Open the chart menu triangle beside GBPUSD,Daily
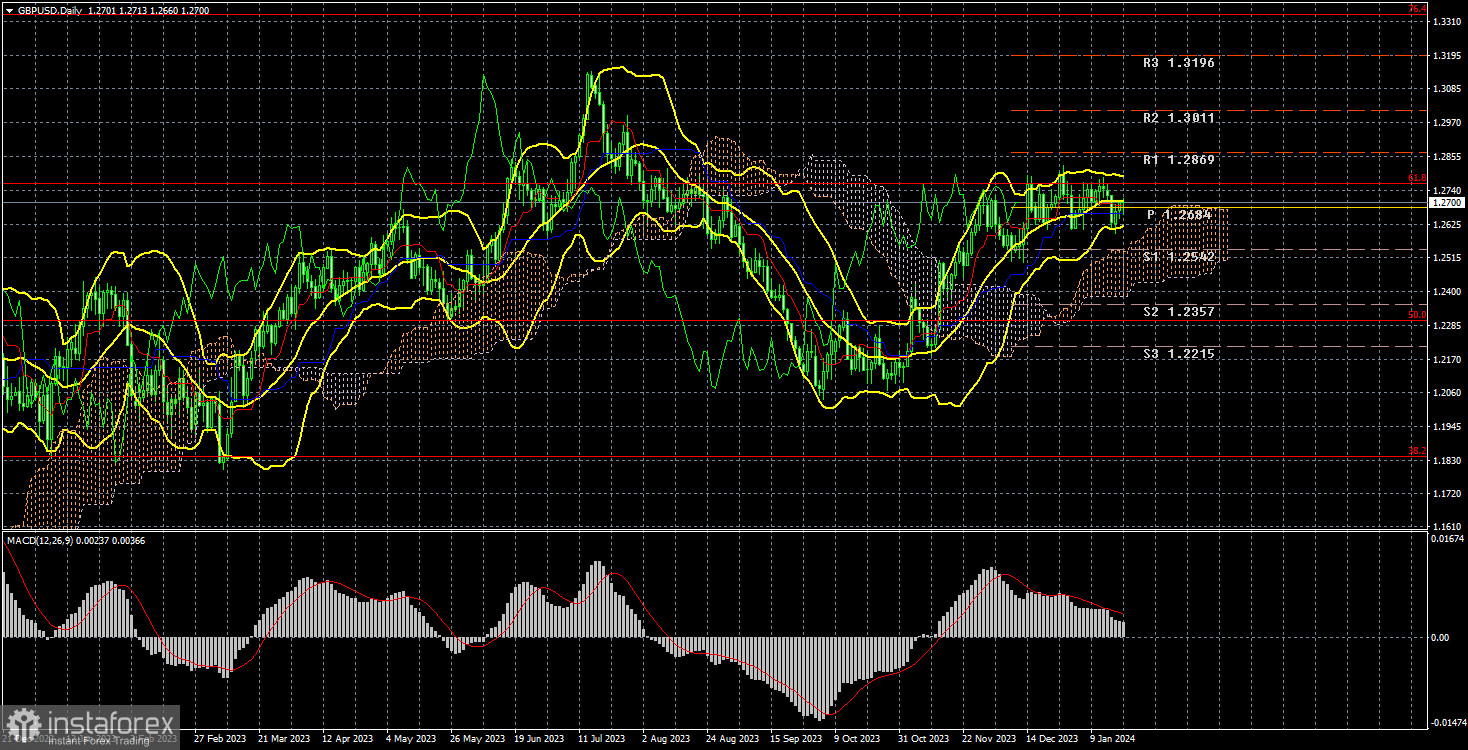The height and width of the screenshot is (750, 1468). 9,9
